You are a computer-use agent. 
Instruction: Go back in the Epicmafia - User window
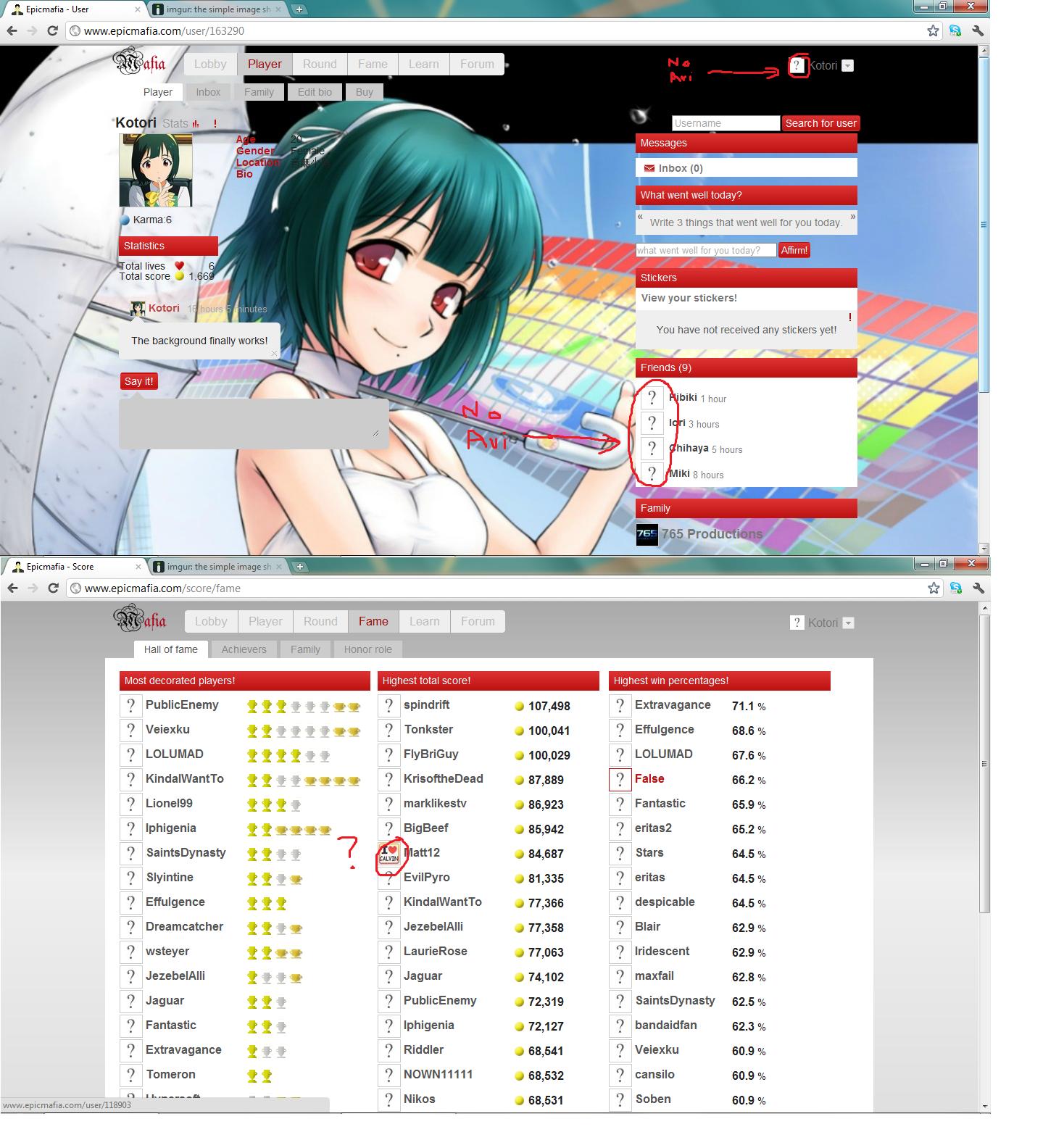tap(12, 31)
